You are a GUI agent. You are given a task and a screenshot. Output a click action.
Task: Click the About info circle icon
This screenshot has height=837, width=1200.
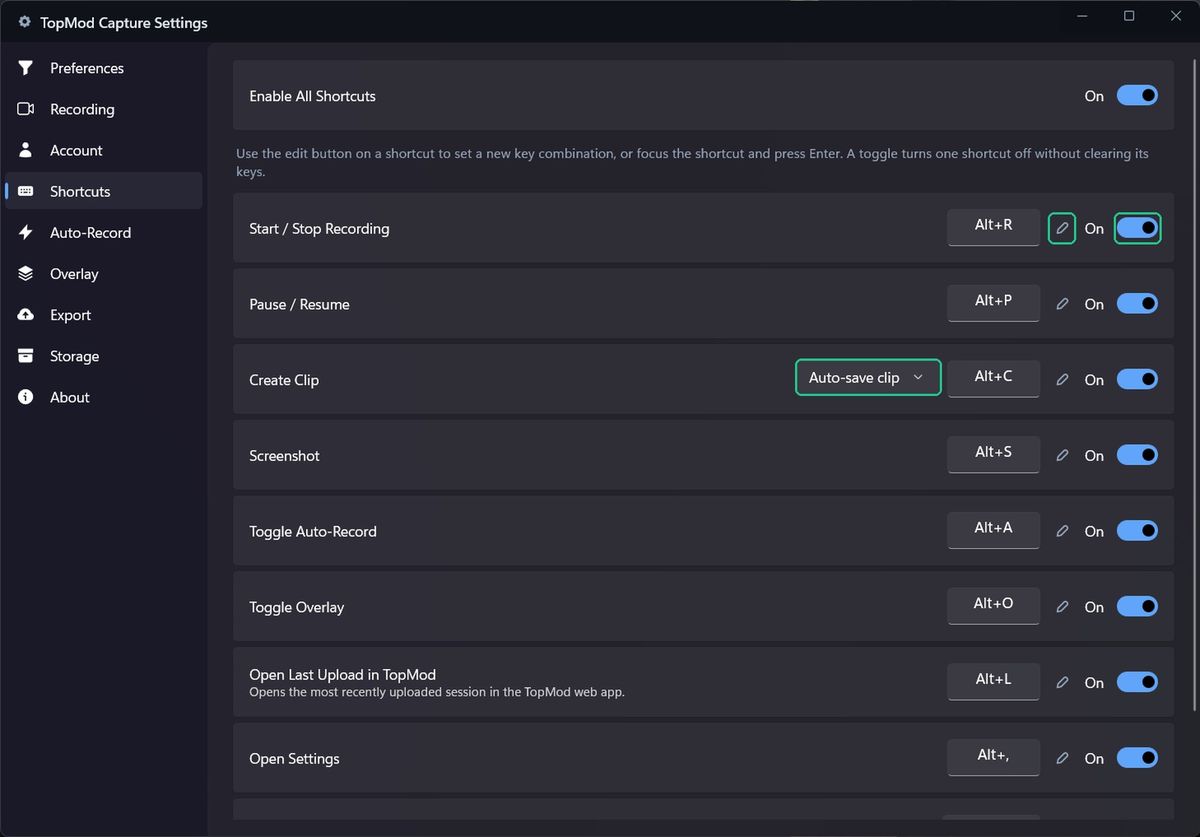[26, 397]
